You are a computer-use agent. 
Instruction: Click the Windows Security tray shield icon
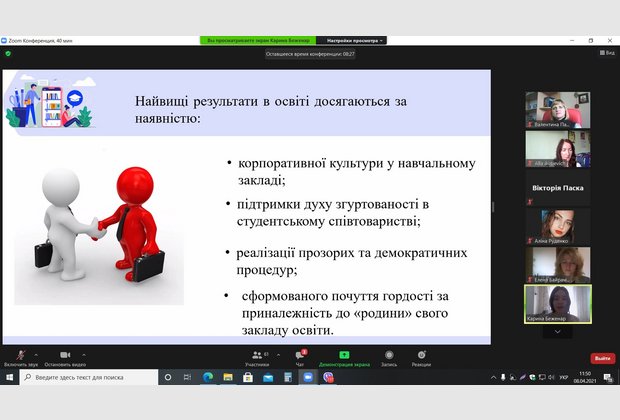point(532,378)
